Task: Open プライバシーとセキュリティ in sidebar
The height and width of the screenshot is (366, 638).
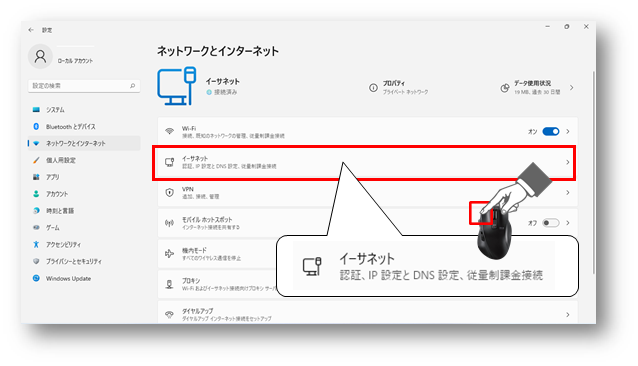Action: 84,261
